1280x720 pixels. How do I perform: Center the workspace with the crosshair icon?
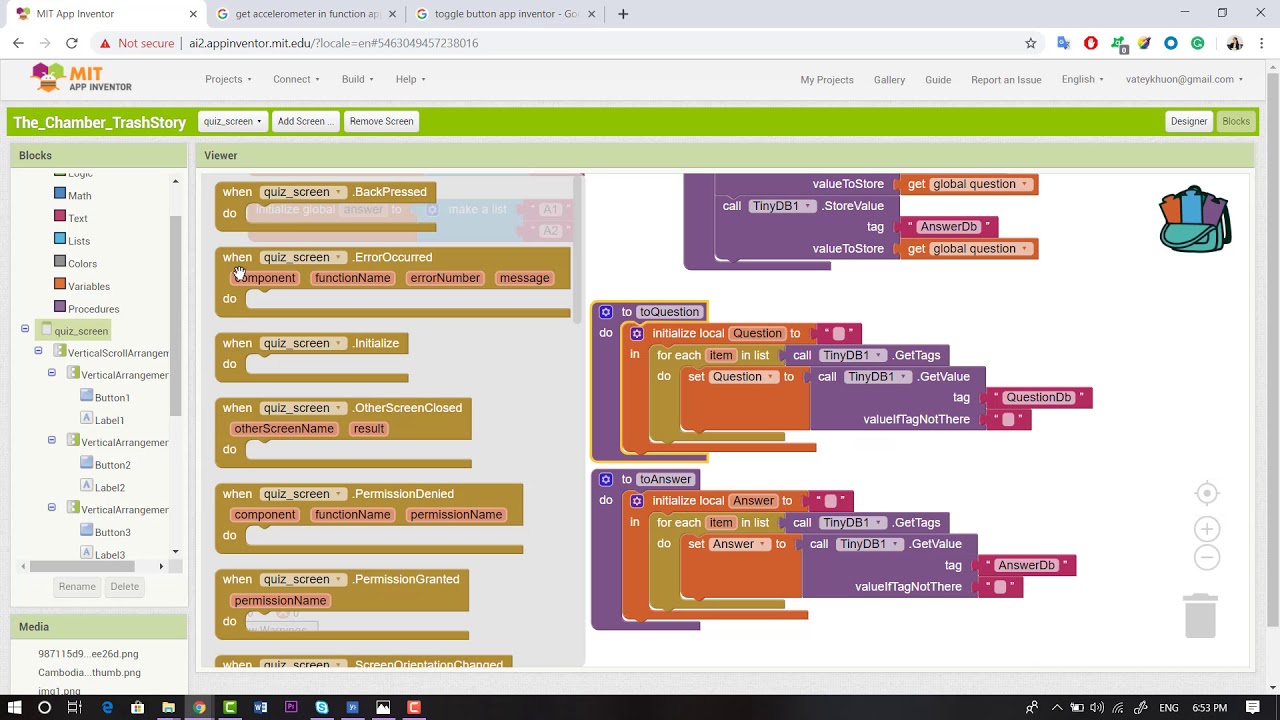1207,493
